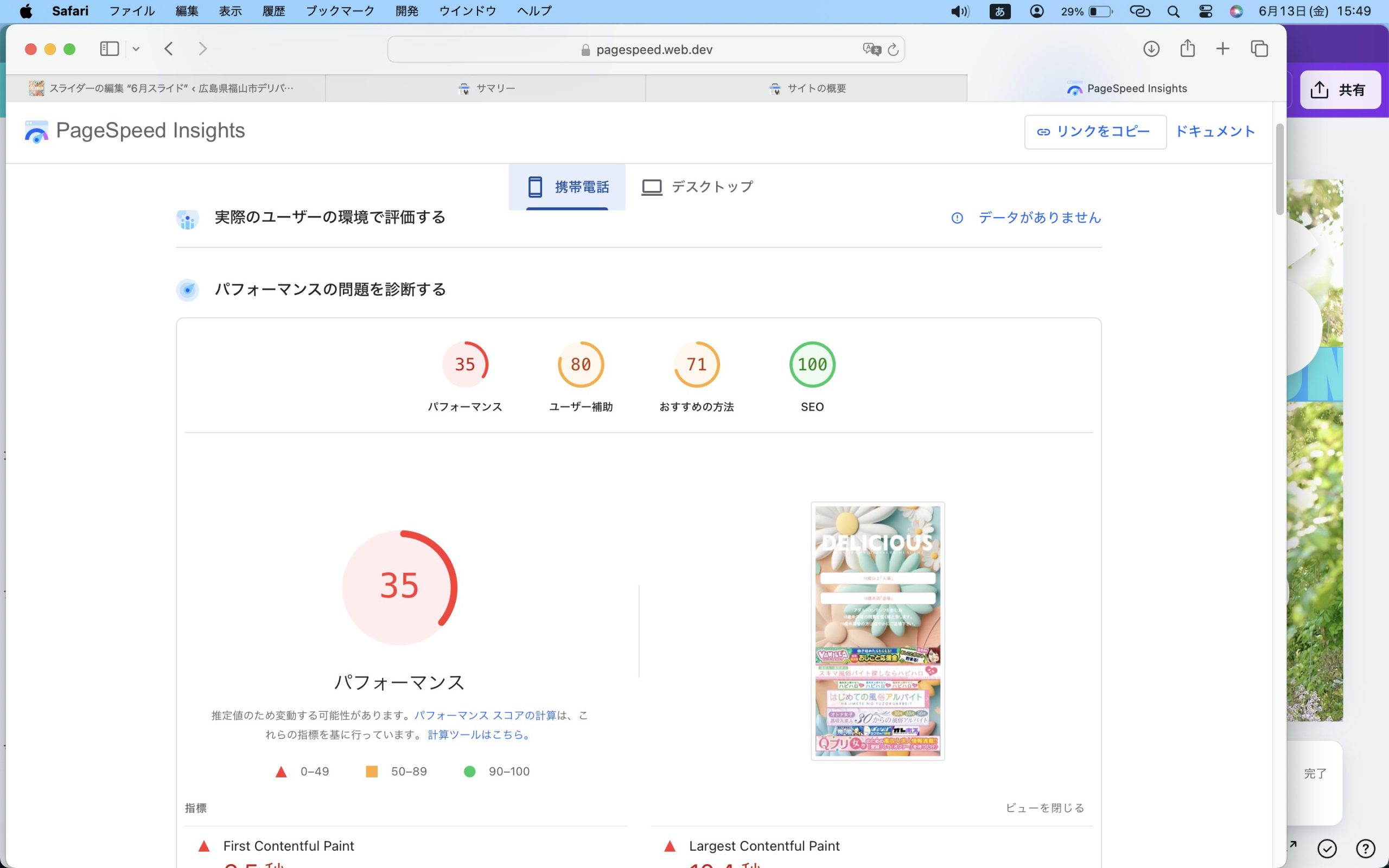
Task: Click the SEO score 100 gauge
Action: coord(812,365)
